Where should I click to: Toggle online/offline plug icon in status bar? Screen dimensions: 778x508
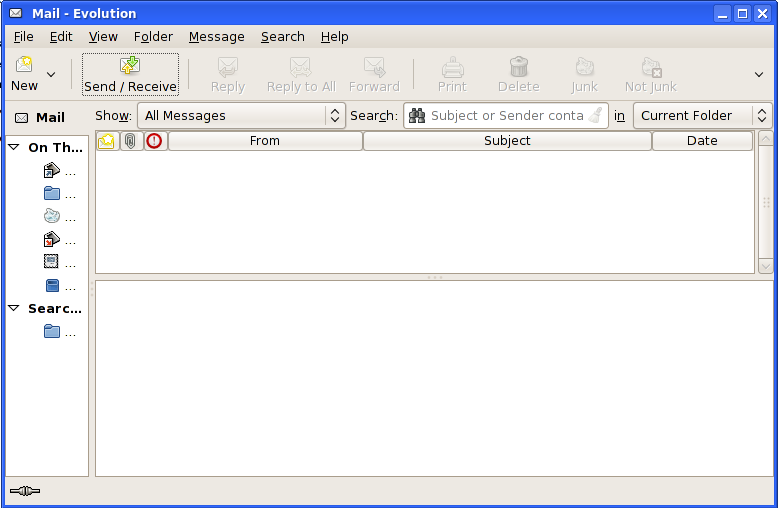pos(25,491)
